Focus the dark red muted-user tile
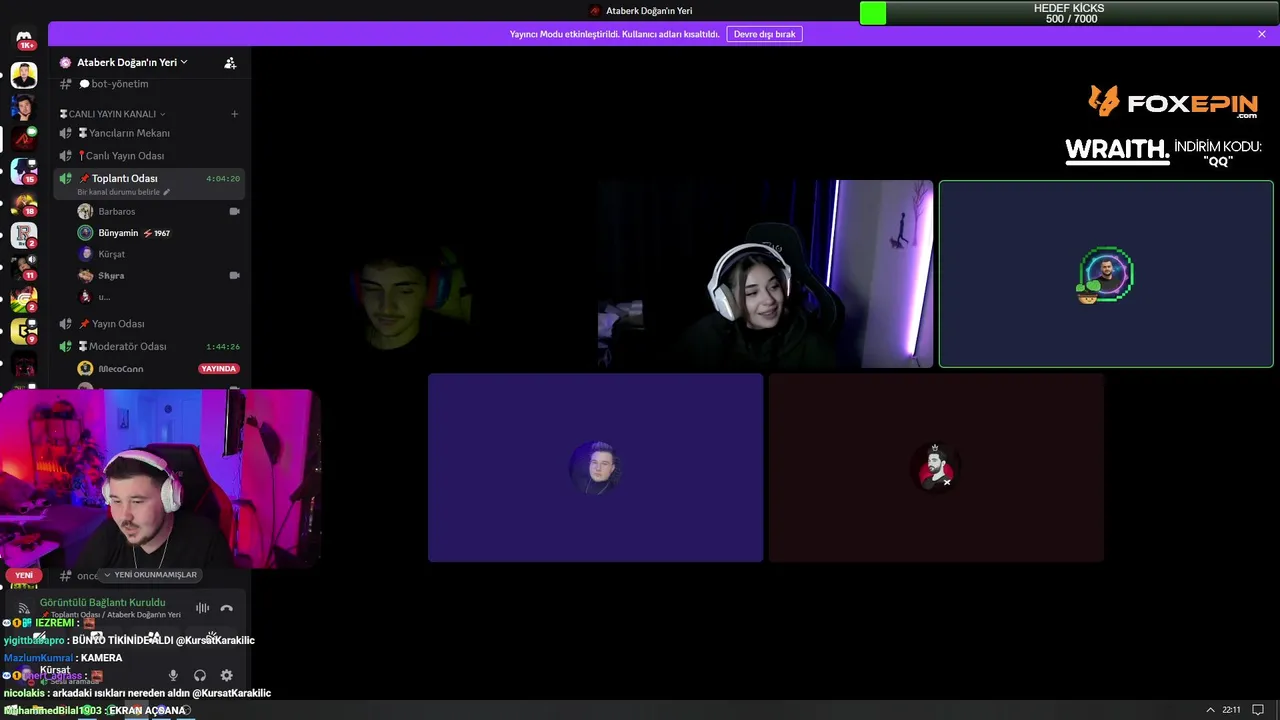This screenshot has height=720, width=1280. [x=936, y=468]
